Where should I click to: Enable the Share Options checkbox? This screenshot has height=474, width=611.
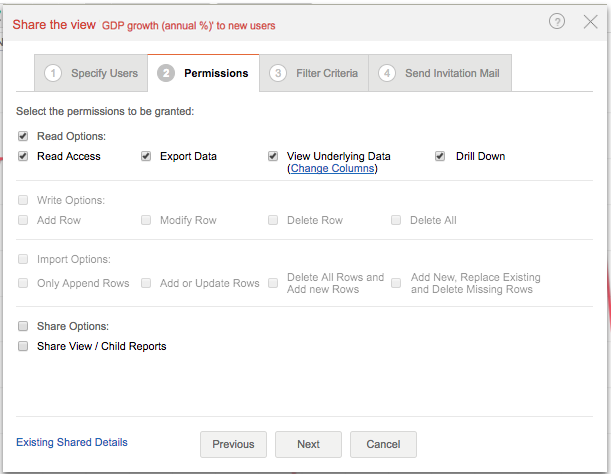(23, 326)
